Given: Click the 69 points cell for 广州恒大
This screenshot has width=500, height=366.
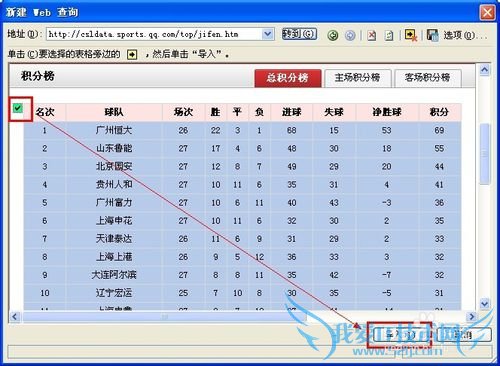Looking at the screenshot, I should (x=439, y=130).
